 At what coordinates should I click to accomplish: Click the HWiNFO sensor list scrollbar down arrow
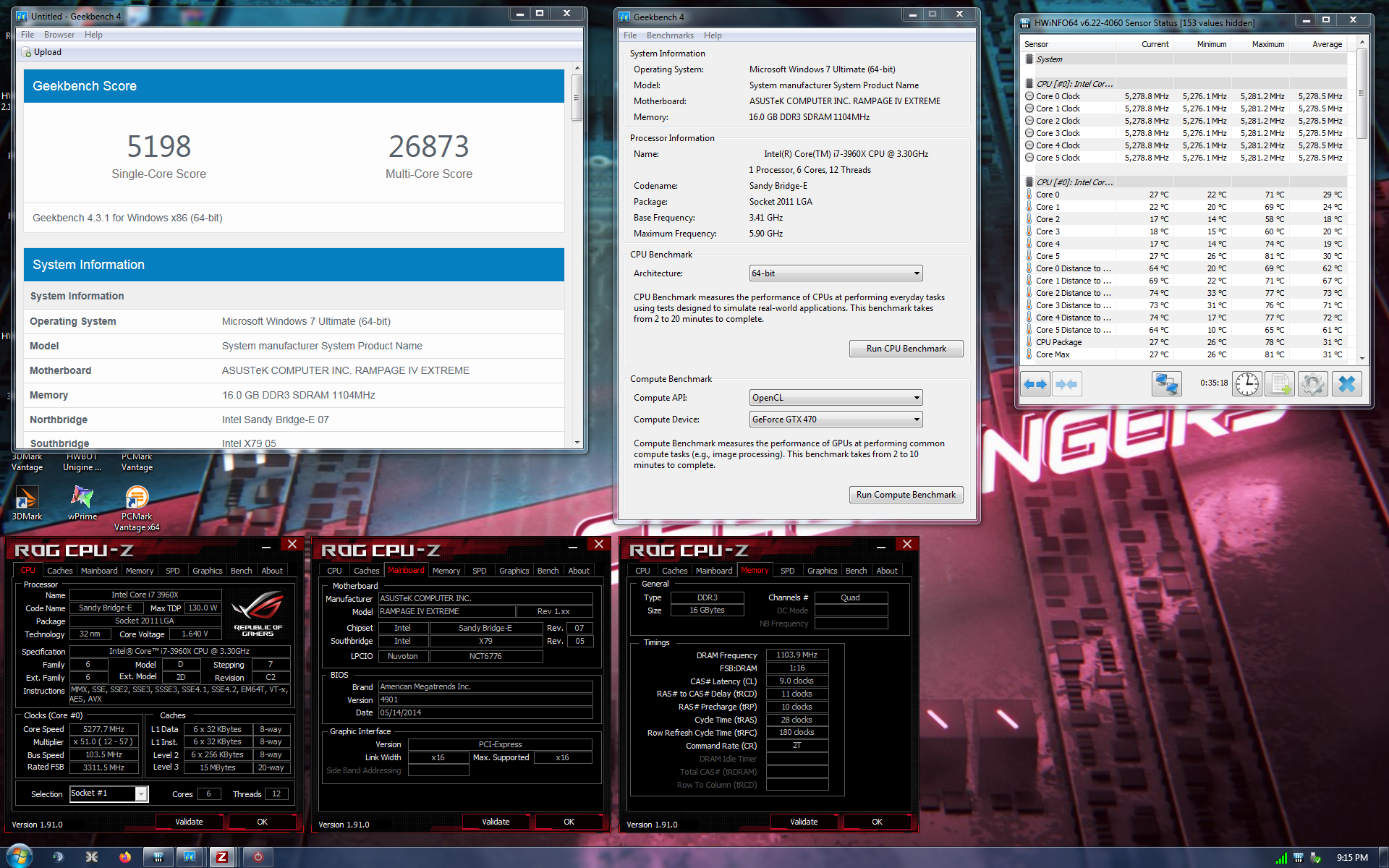(x=1362, y=358)
